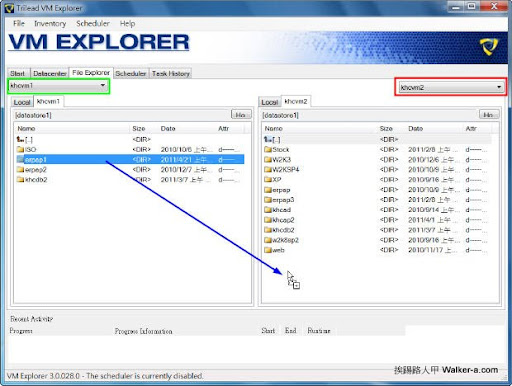Click the W2K3 folder icon
Image resolution: width=512 pixels, height=386 pixels.
click(268, 159)
